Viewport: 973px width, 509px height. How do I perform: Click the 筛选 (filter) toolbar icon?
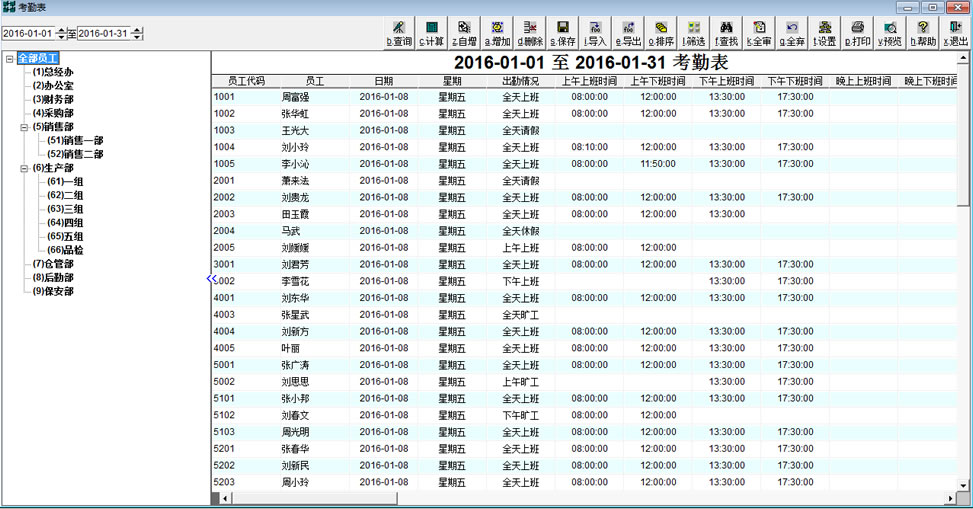coord(694,33)
